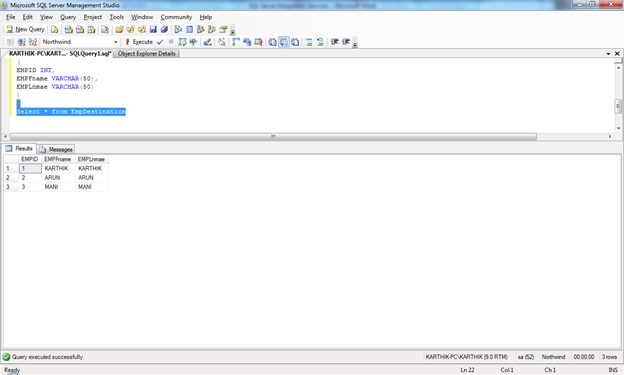Parse the query with the checkmark icon
Viewport: 624px width, 375px height.
pos(160,42)
